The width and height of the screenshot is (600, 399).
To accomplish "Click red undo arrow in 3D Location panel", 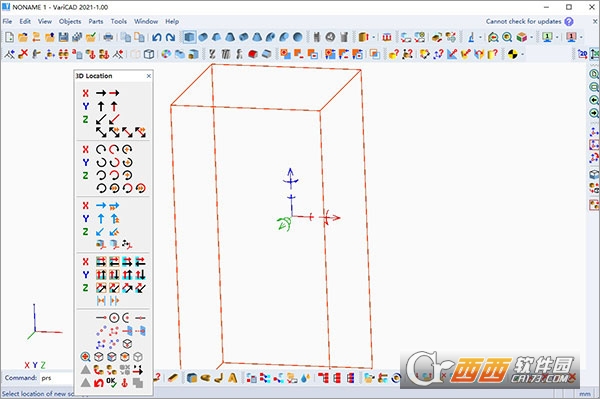I will (x=99, y=382).
